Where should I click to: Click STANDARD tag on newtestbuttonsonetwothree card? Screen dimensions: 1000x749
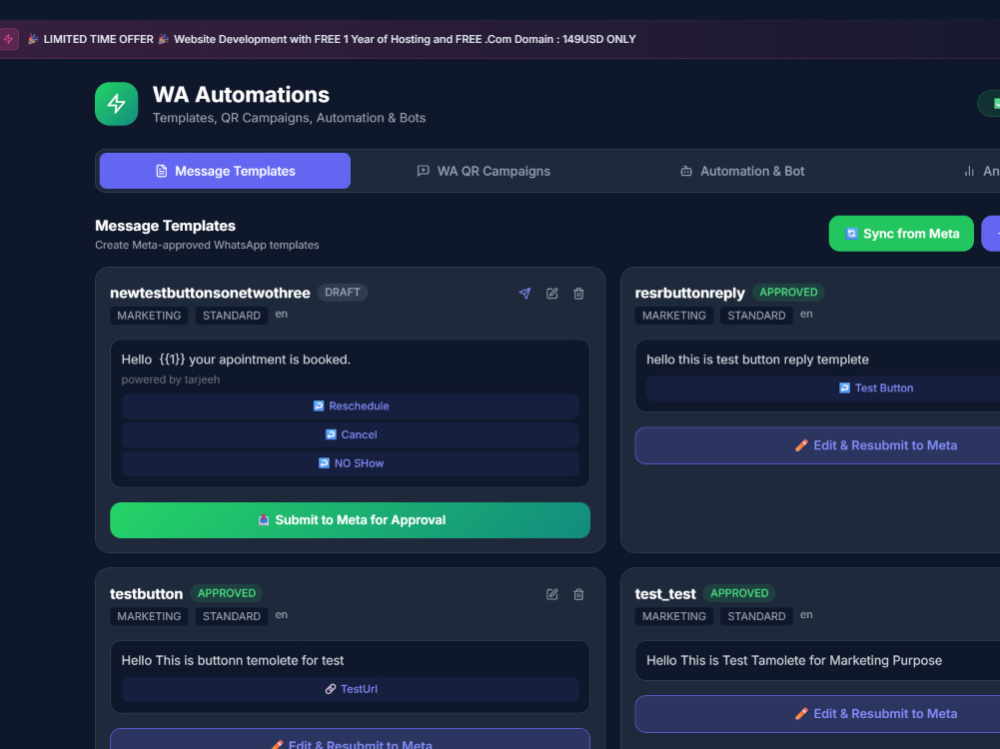(x=232, y=315)
